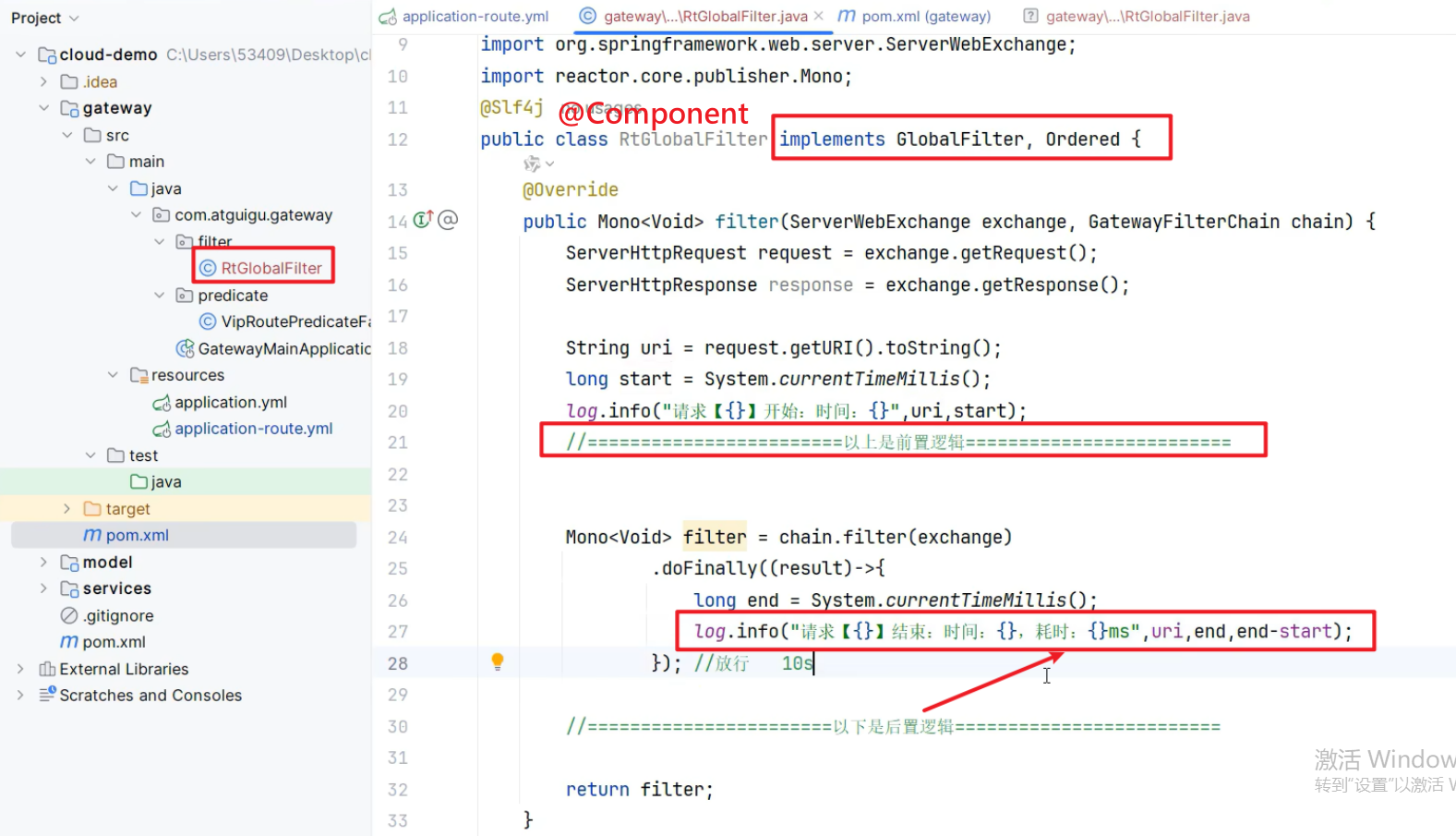The width and height of the screenshot is (1456, 836).
Task: Close the active RtGlobalFilter.java tab
Action: (818, 16)
